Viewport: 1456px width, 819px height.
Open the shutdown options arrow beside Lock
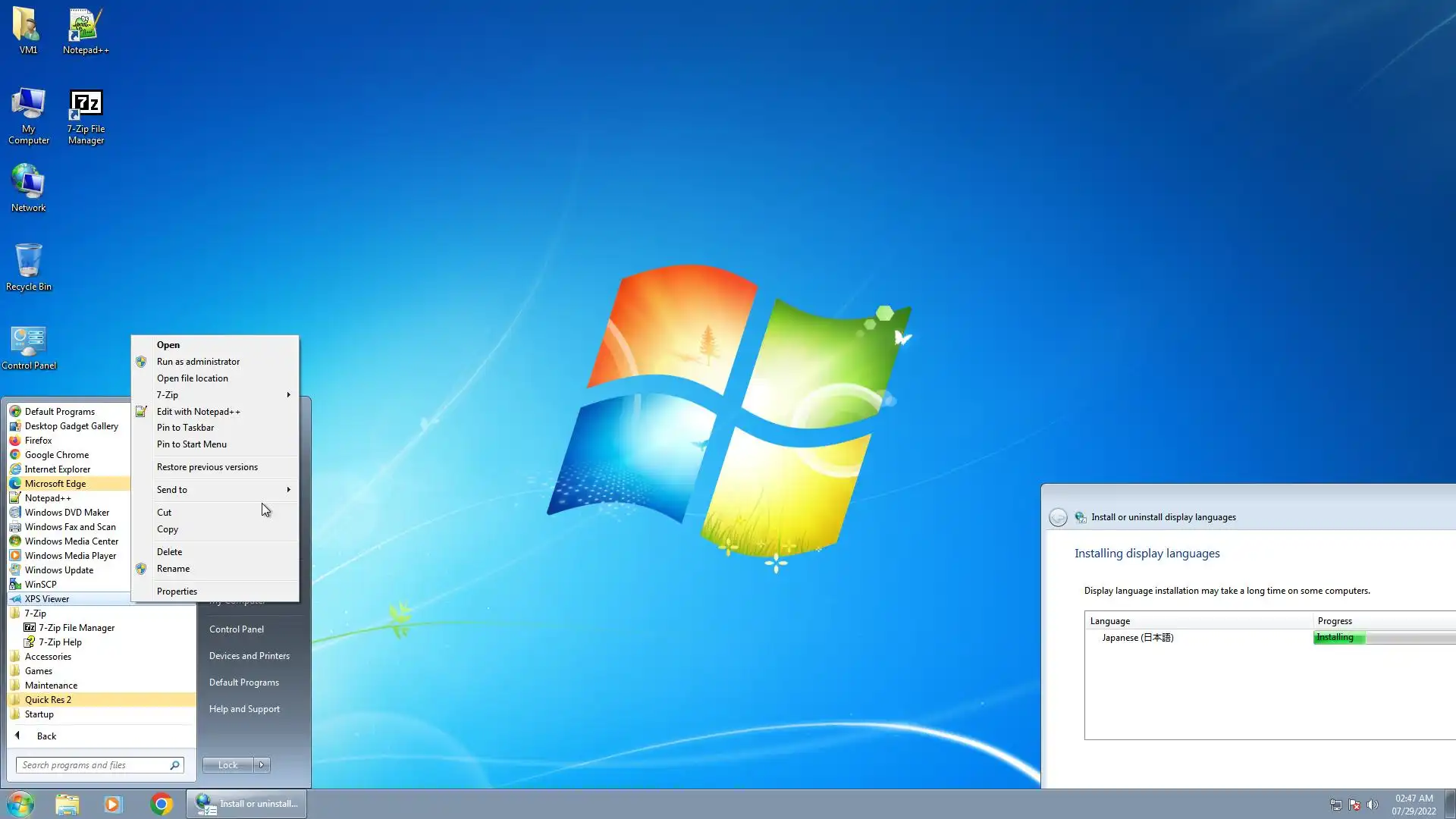click(262, 765)
